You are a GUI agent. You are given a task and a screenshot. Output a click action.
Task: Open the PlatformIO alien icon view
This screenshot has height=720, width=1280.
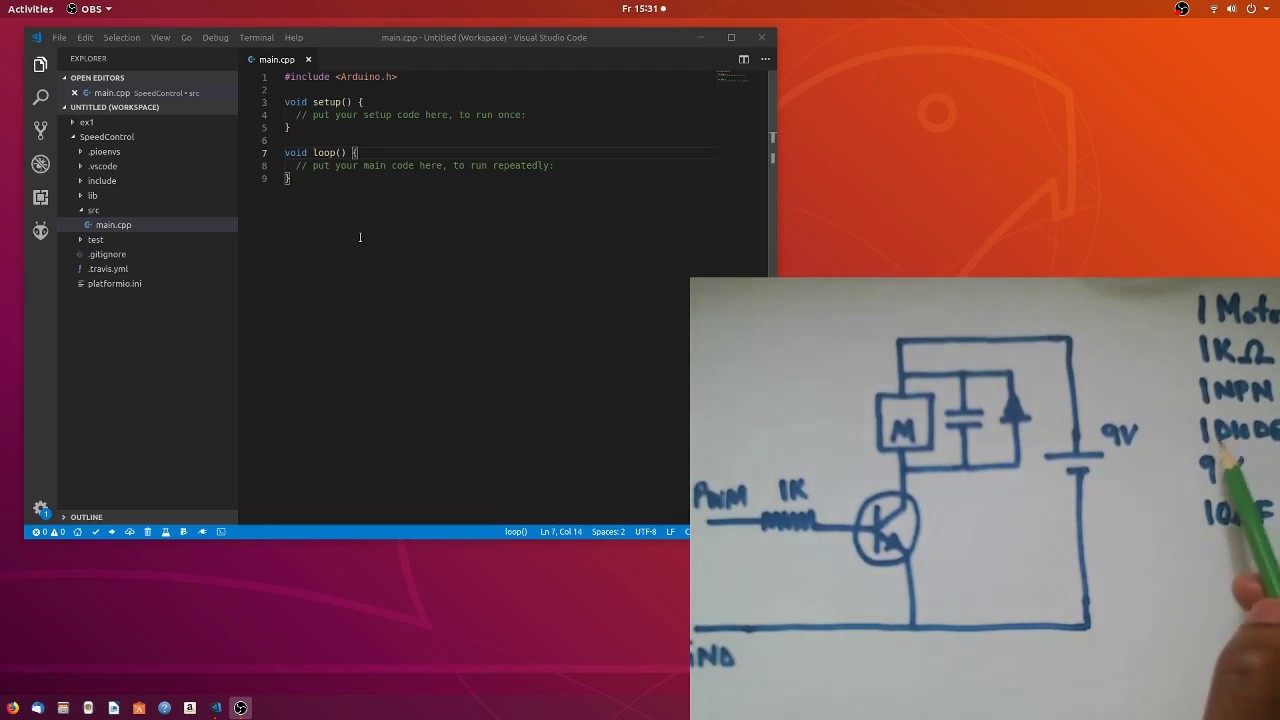[40, 231]
